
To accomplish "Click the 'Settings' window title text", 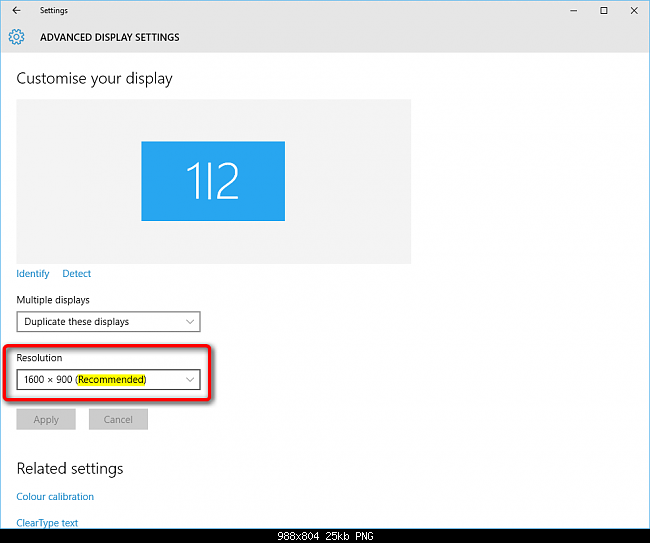I will [54, 10].
